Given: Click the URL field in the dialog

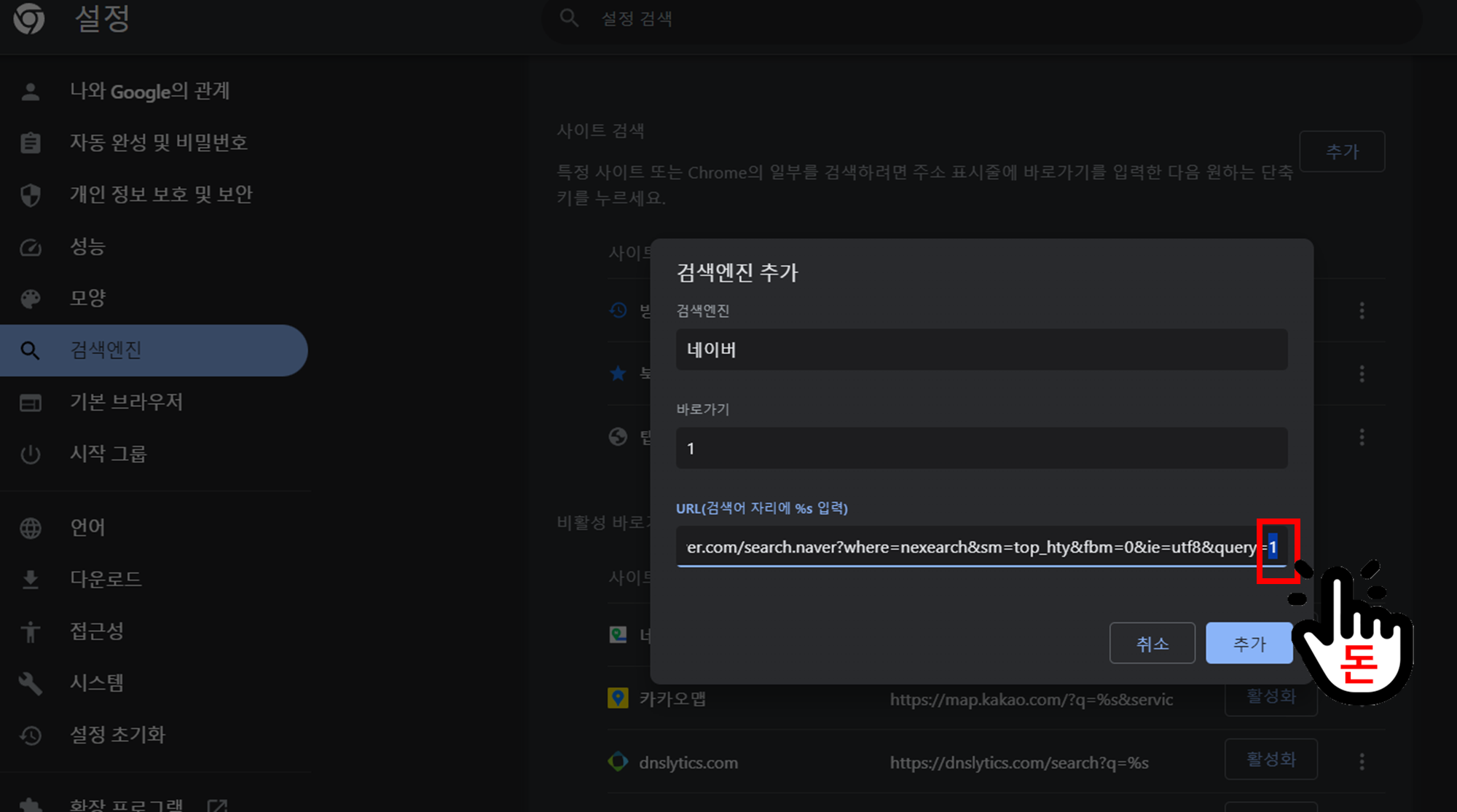Looking at the screenshot, I should pyautogui.click(x=981, y=547).
